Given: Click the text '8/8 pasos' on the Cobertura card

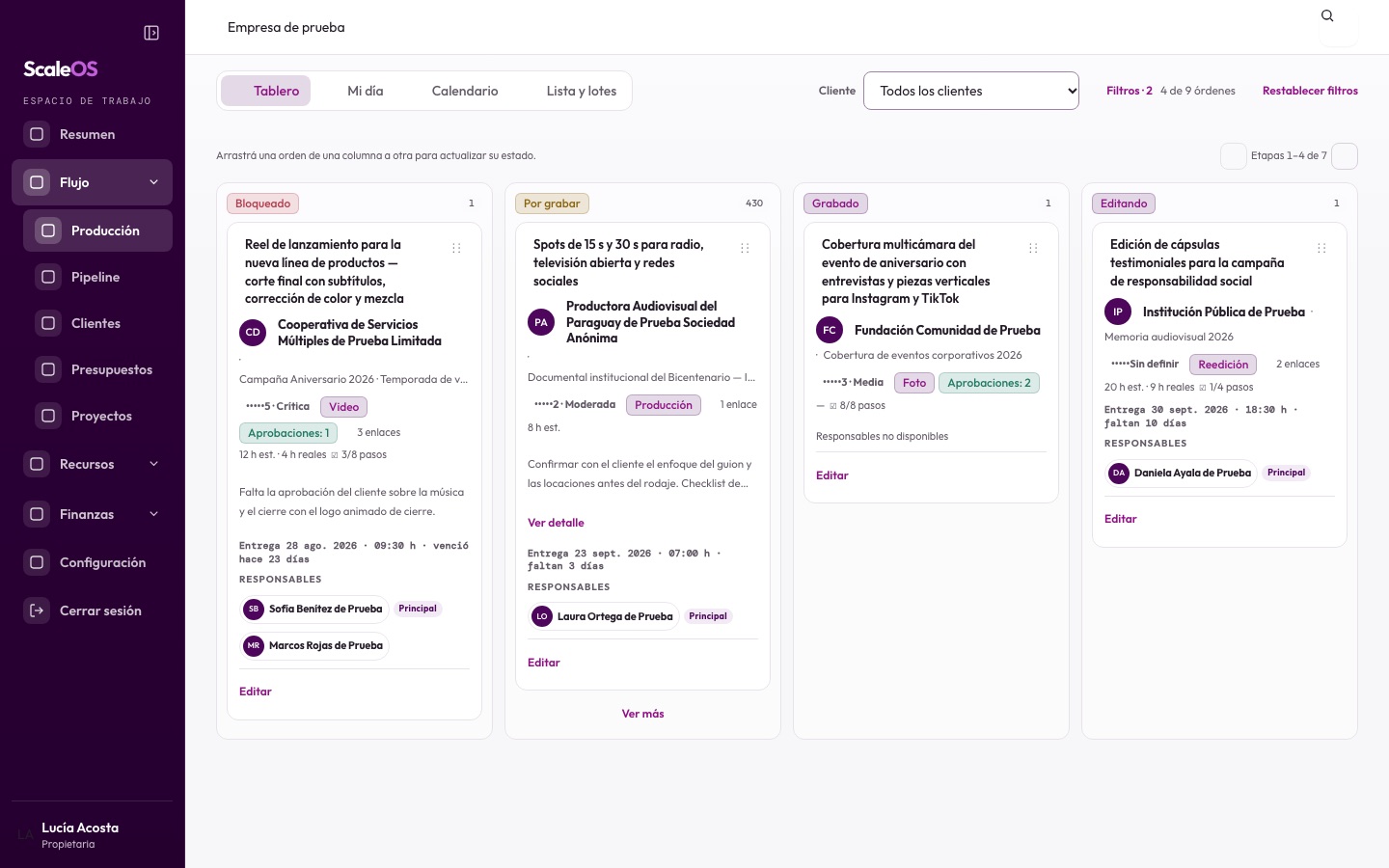Looking at the screenshot, I should click(862, 406).
